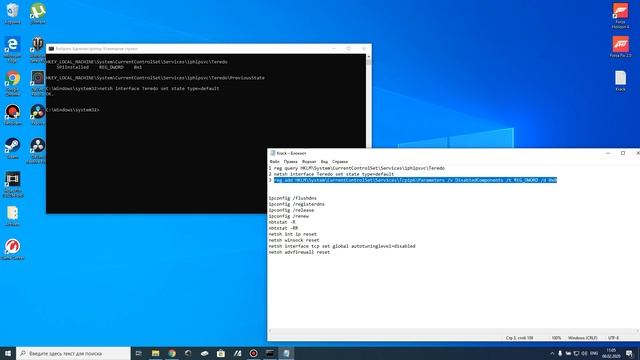Click the 'netsh winsock reset' line
The image size is (640, 360).
point(294,240)
